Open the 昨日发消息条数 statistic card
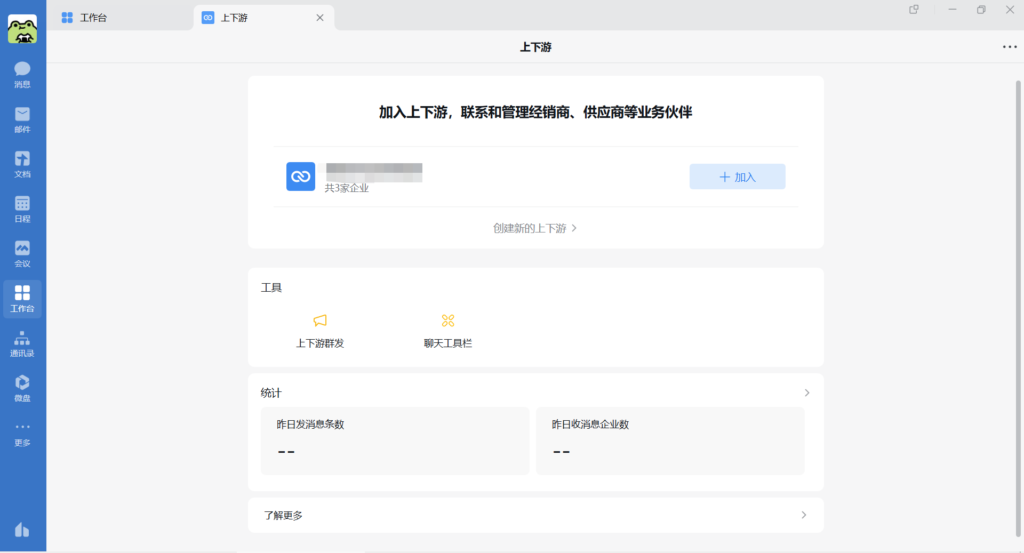Viewport: 1024px width, 553px height. [x=395, y=441]
